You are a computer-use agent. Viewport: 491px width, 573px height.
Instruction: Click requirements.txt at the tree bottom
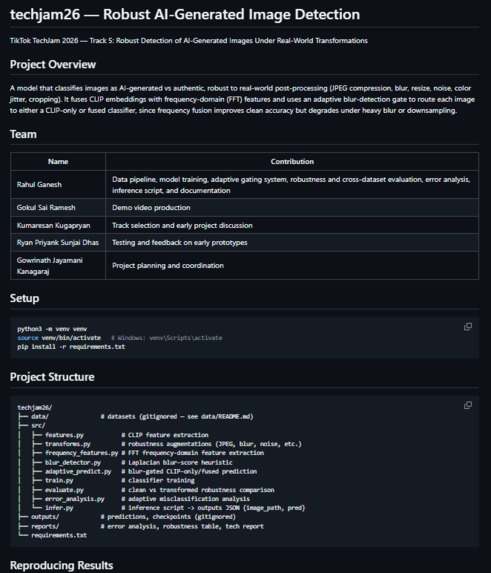click(x=59, y=535)
